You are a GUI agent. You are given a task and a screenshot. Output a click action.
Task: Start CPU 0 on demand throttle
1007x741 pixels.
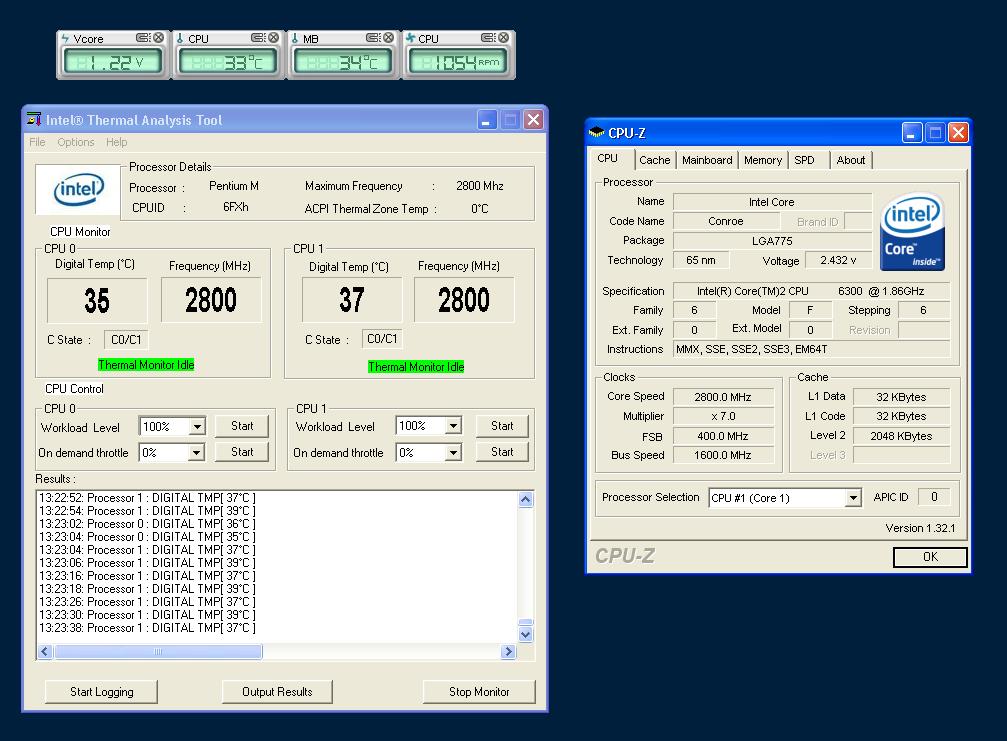(x=242, y=452)
